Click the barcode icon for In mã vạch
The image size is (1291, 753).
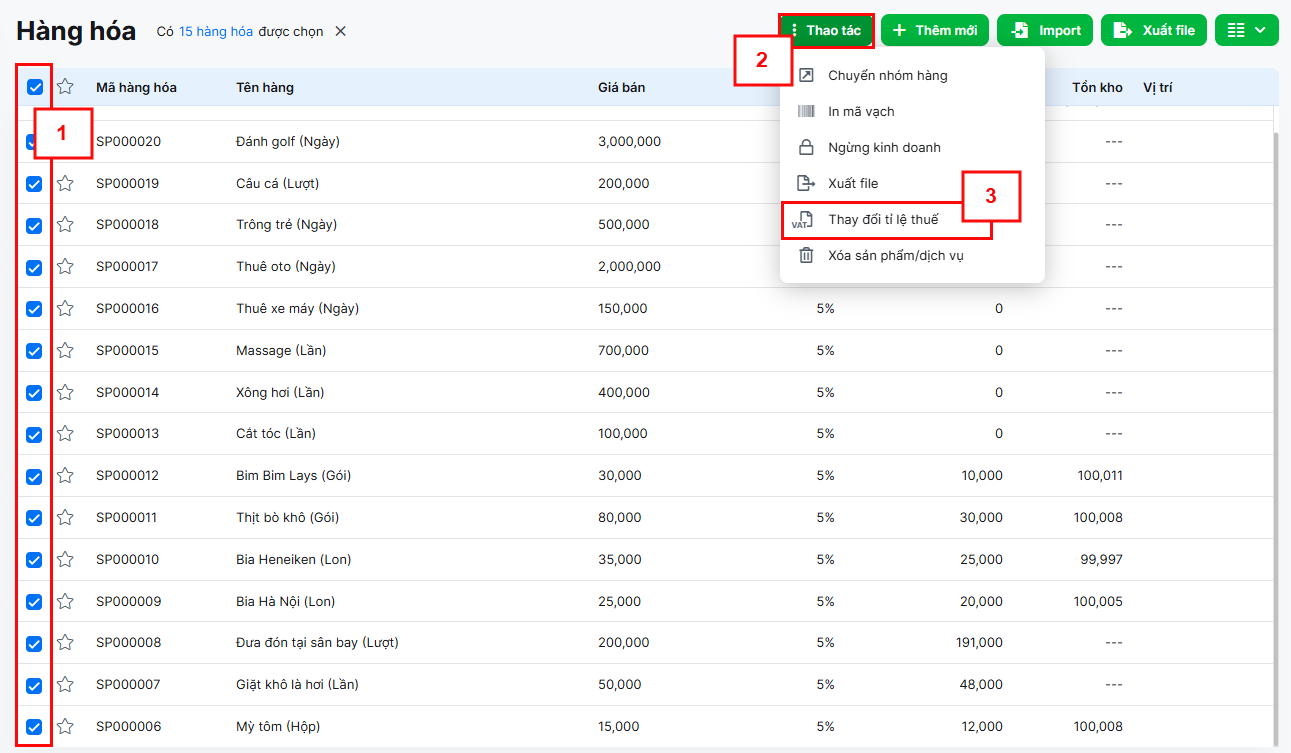click(806, 112)
